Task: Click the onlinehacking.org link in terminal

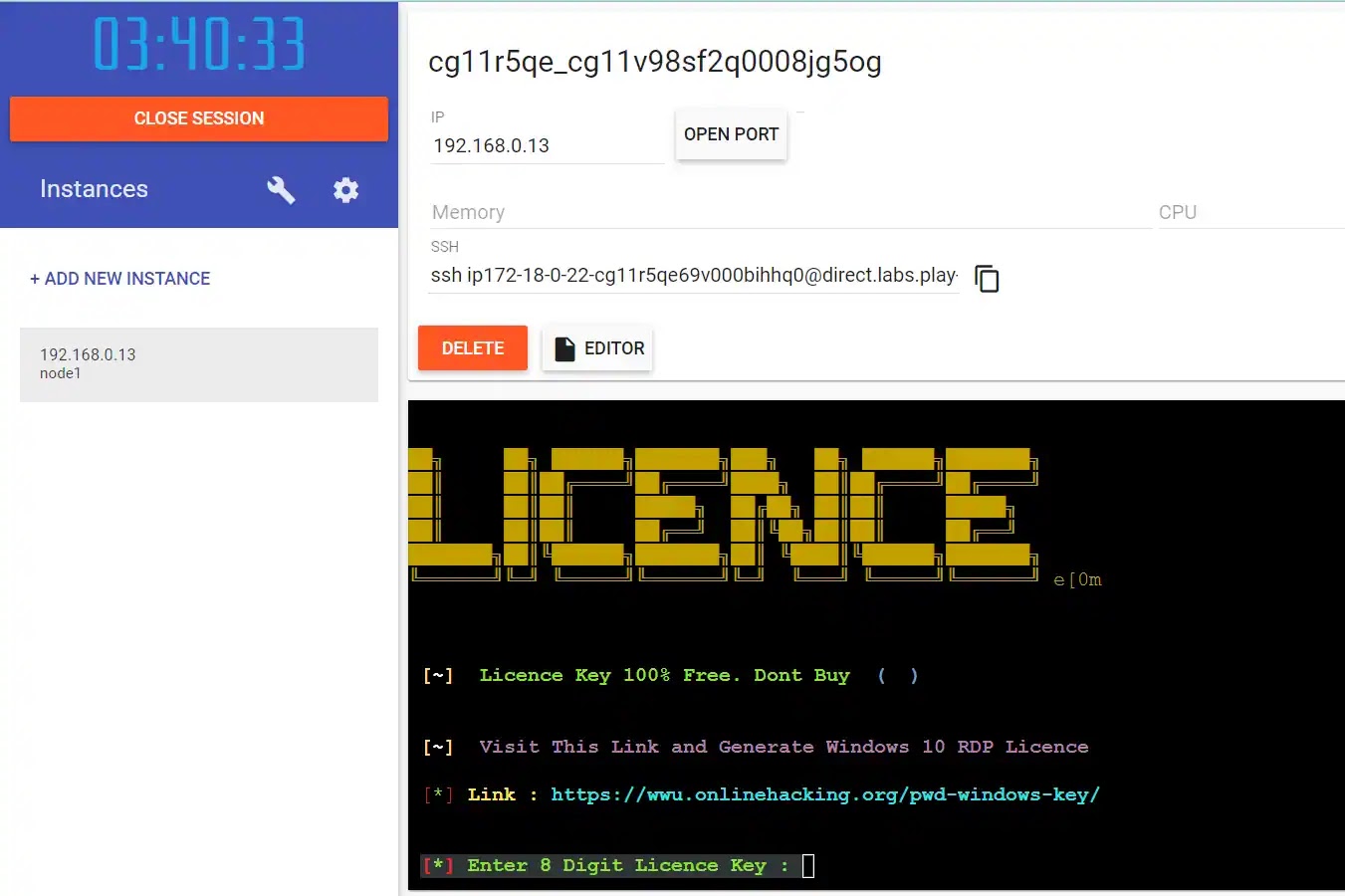Action: point(825,794)
